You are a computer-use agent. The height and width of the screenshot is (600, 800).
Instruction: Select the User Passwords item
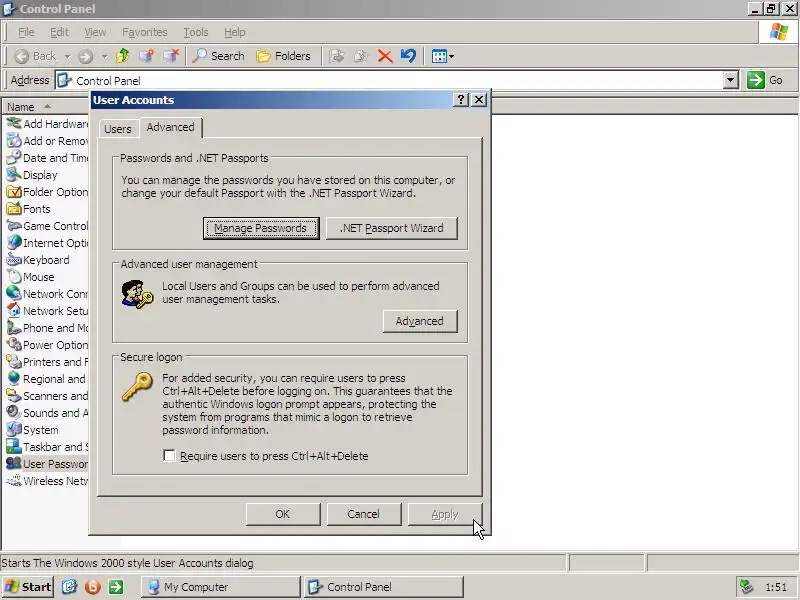47,464
